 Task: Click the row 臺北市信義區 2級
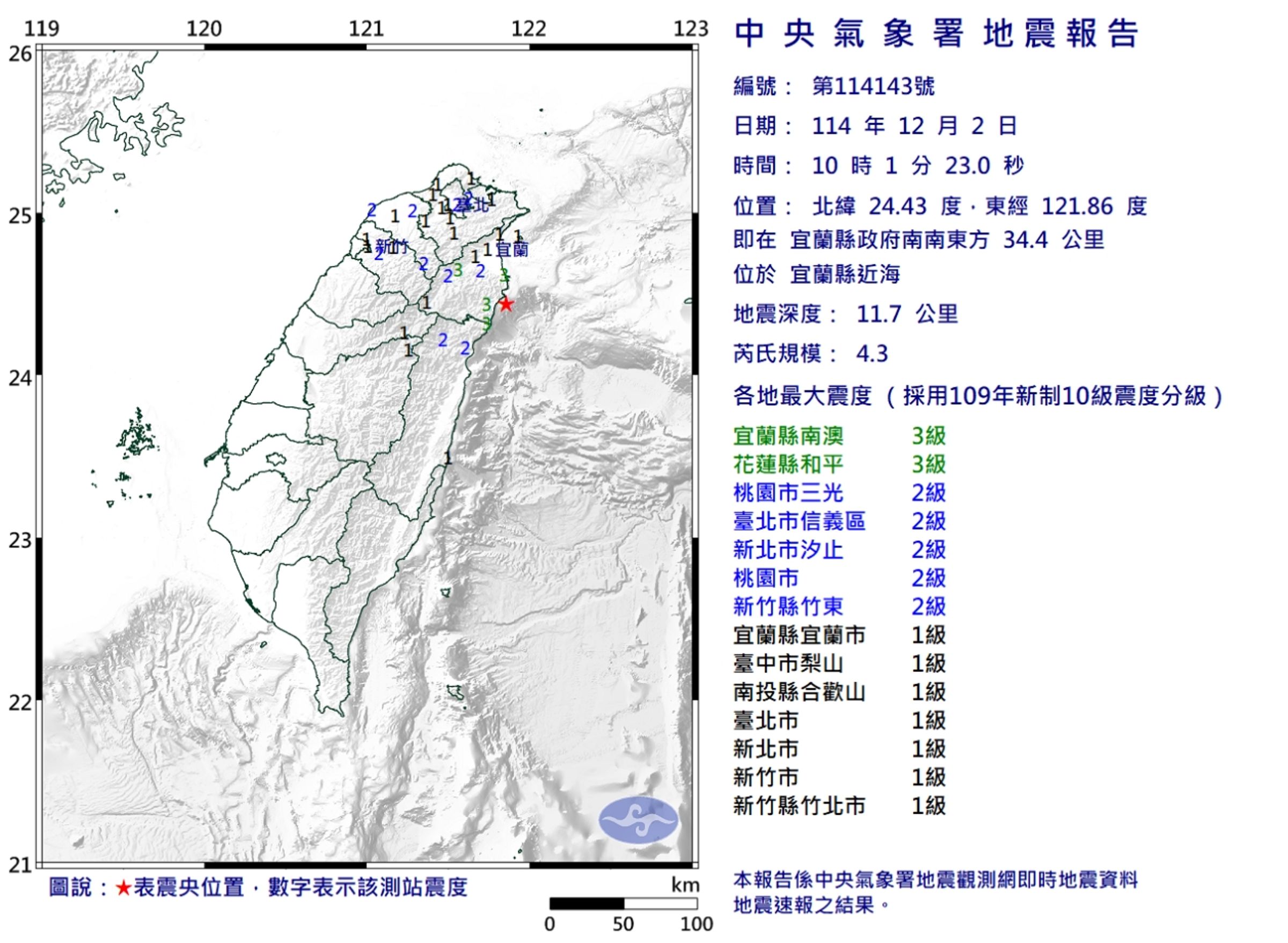click(x=839, y=521)
